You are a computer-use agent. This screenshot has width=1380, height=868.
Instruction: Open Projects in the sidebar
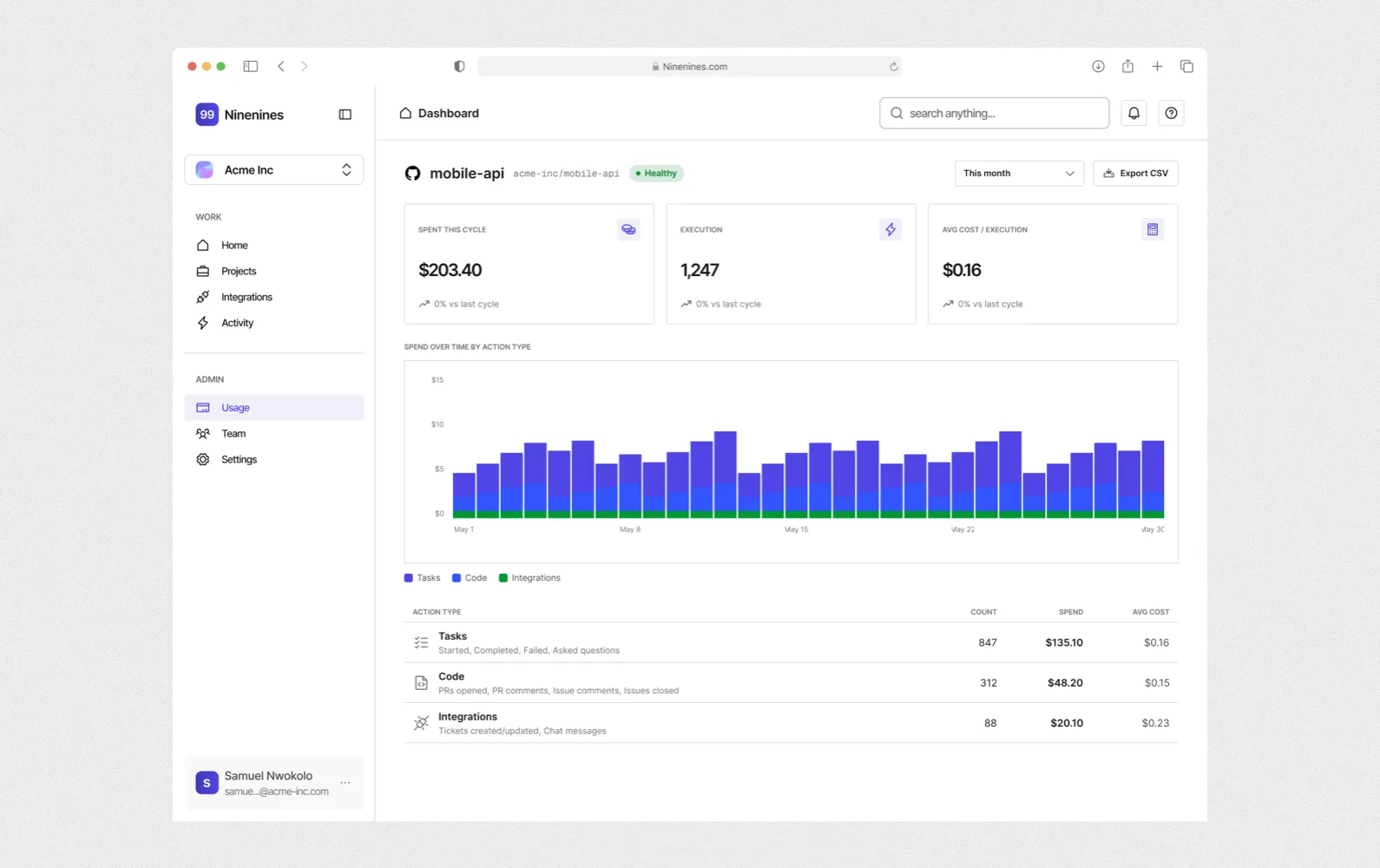(274, 272)
